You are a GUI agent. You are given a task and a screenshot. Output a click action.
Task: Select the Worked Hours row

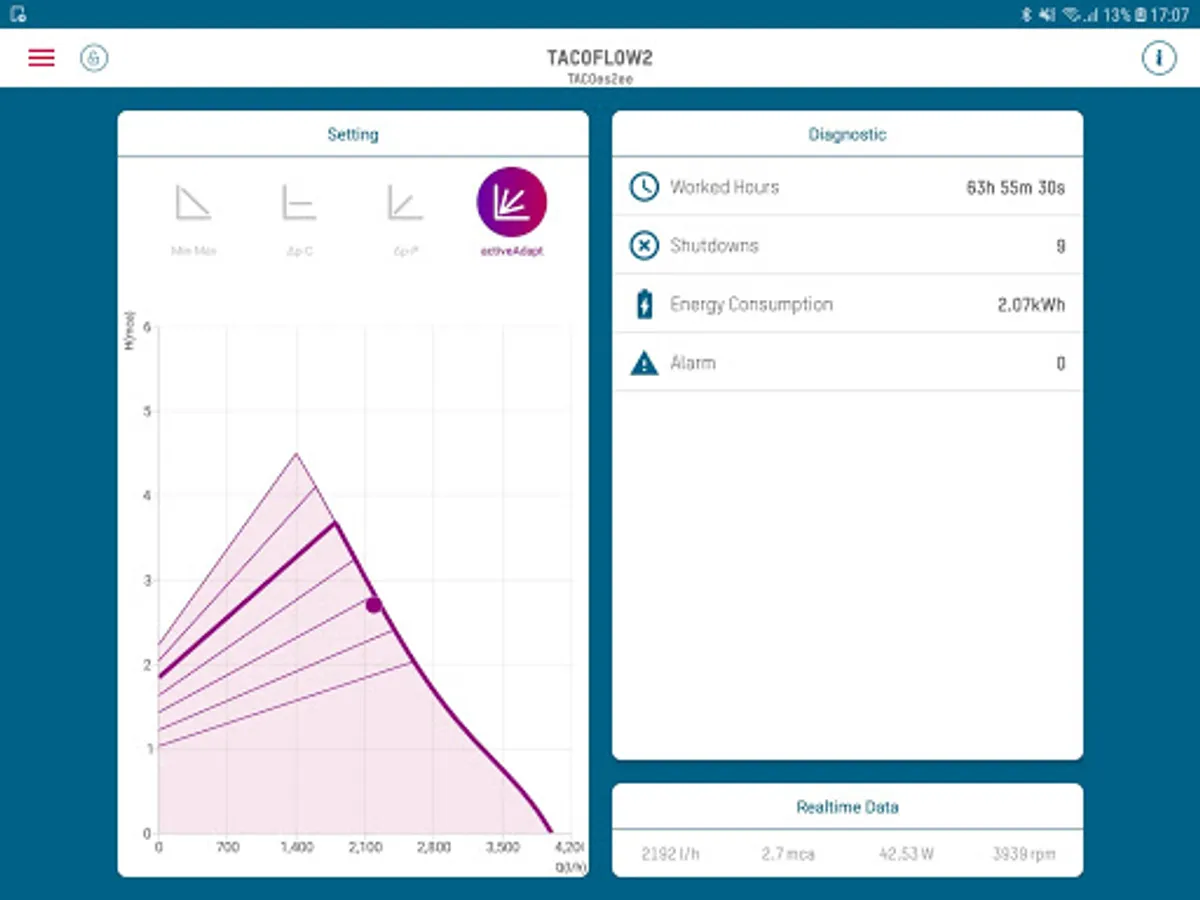(x=847, y=187)
